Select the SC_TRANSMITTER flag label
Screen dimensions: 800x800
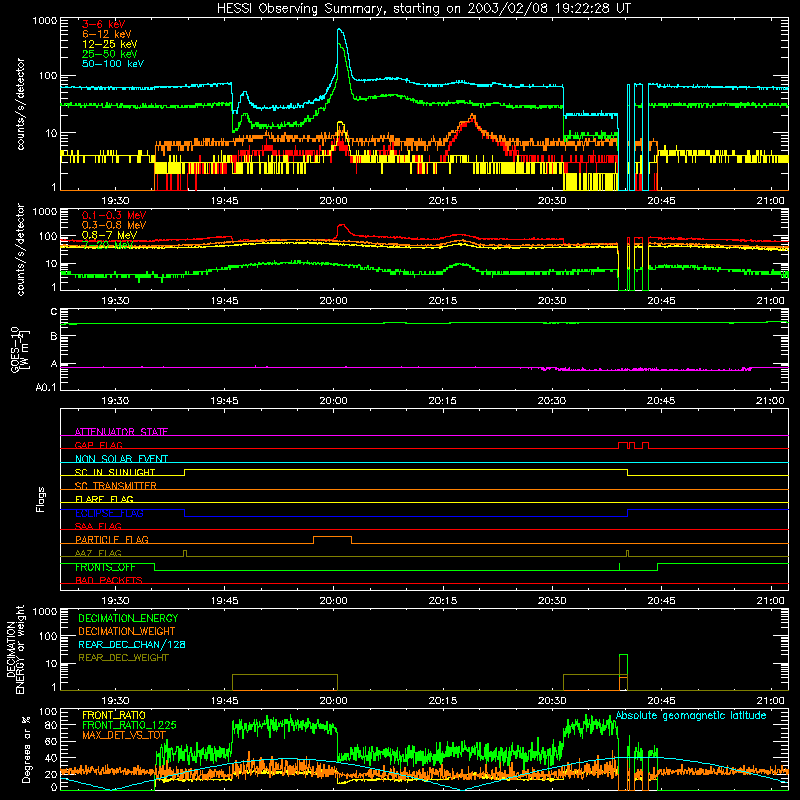(116, 486)
